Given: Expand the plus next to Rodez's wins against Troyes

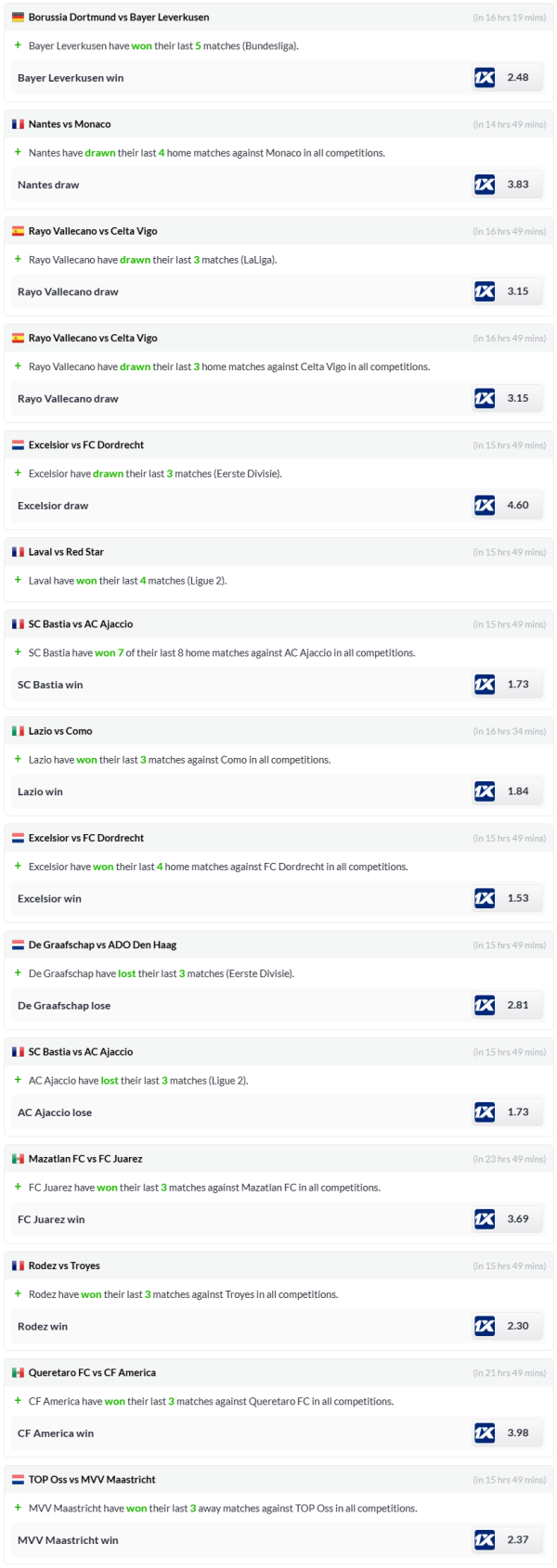Looking at the screenshot, I should tap(18, 1294).
